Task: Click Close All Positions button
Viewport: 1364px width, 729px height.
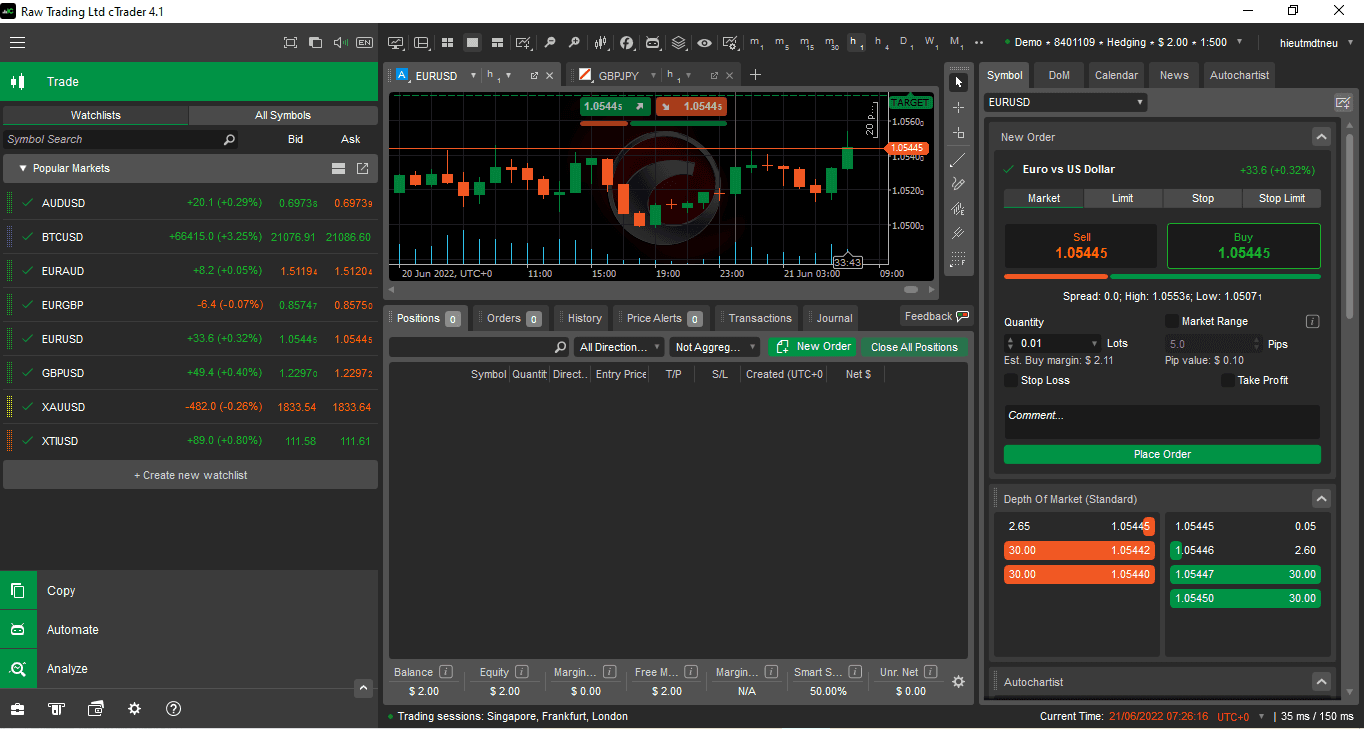Action: click(x=914, y=347)
